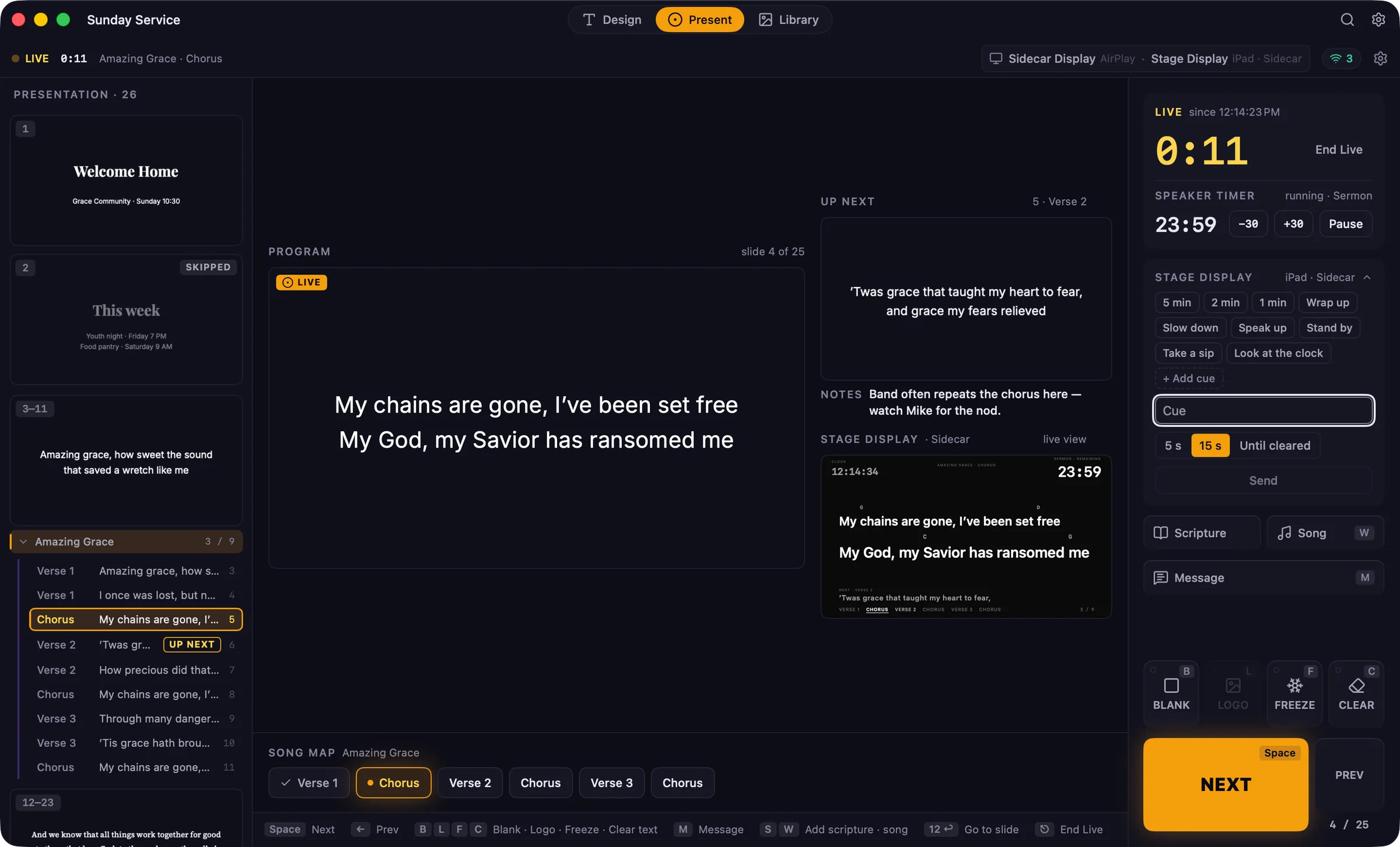Viewport: 1400px width, 847px height.
Task: Choose the 15 s cue duration
Action: click(x=1210, y=446)
